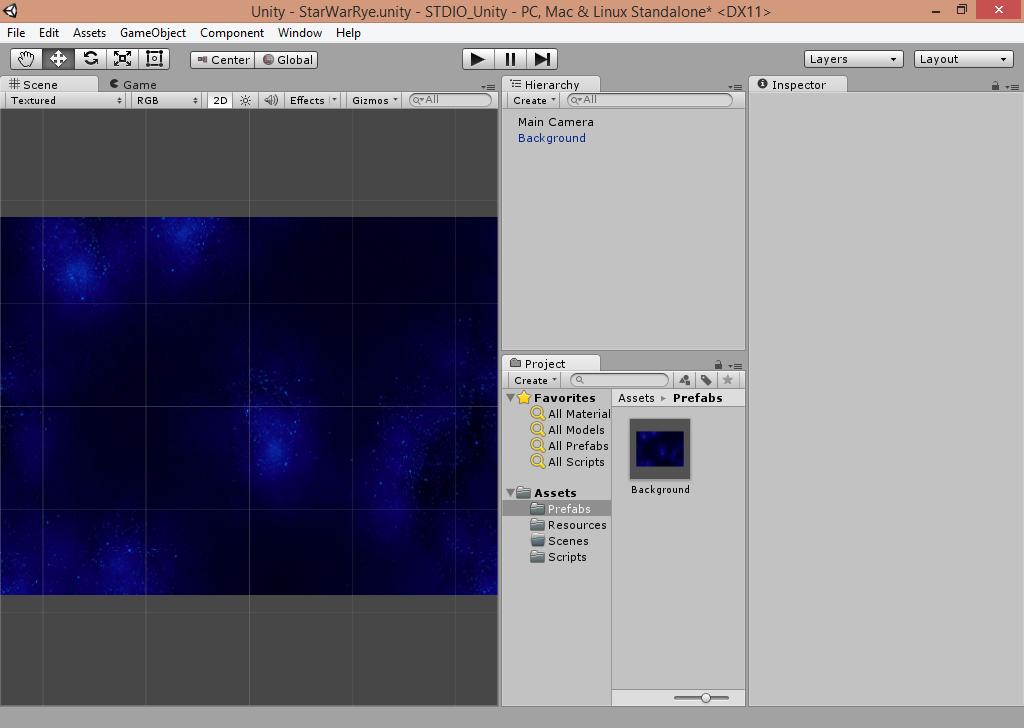
Task: Select All Scripts favorite search
Action: tap(568, 462)
